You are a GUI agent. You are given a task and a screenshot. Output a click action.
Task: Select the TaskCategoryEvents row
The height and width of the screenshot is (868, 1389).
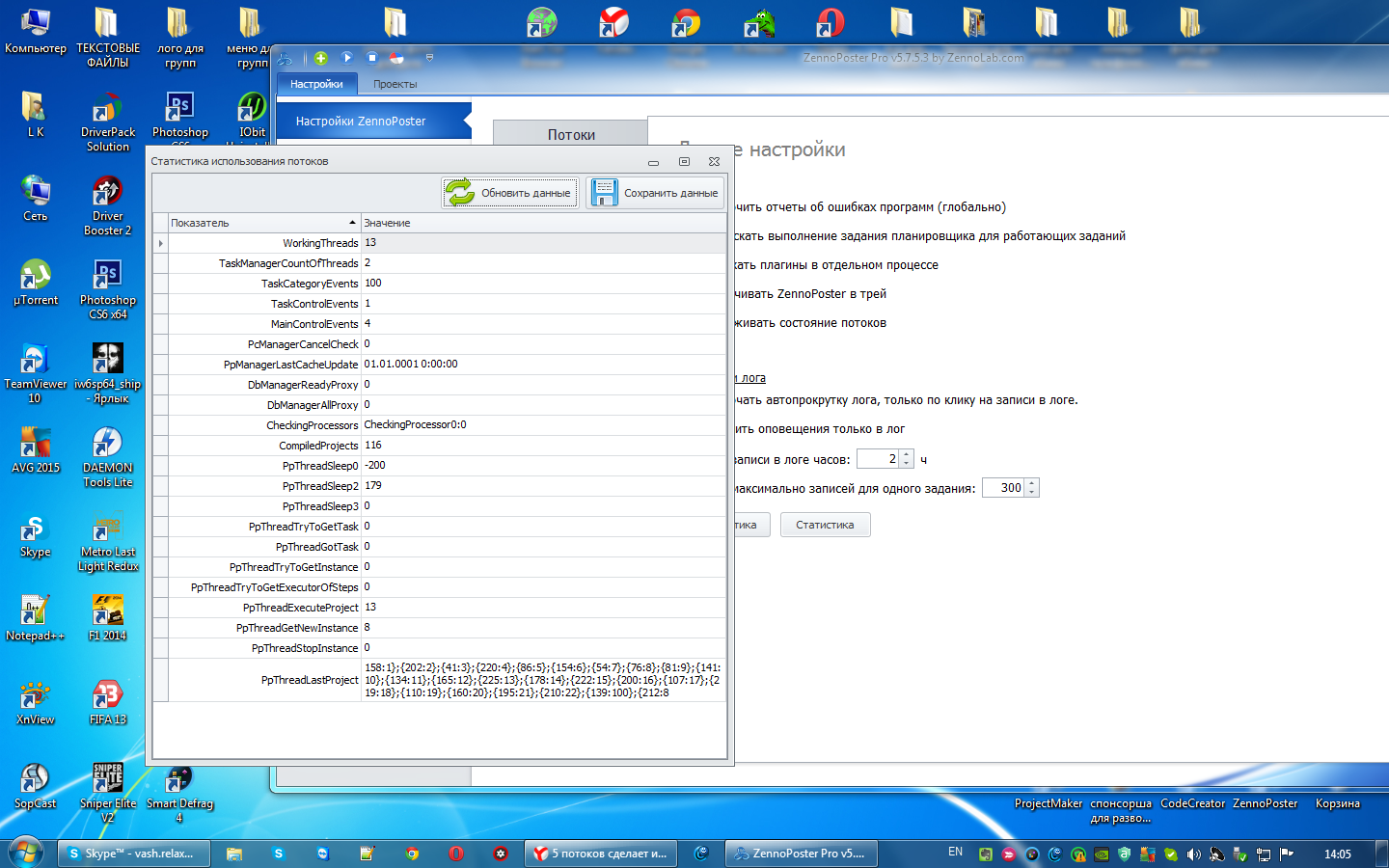click(x=440, y=284)
